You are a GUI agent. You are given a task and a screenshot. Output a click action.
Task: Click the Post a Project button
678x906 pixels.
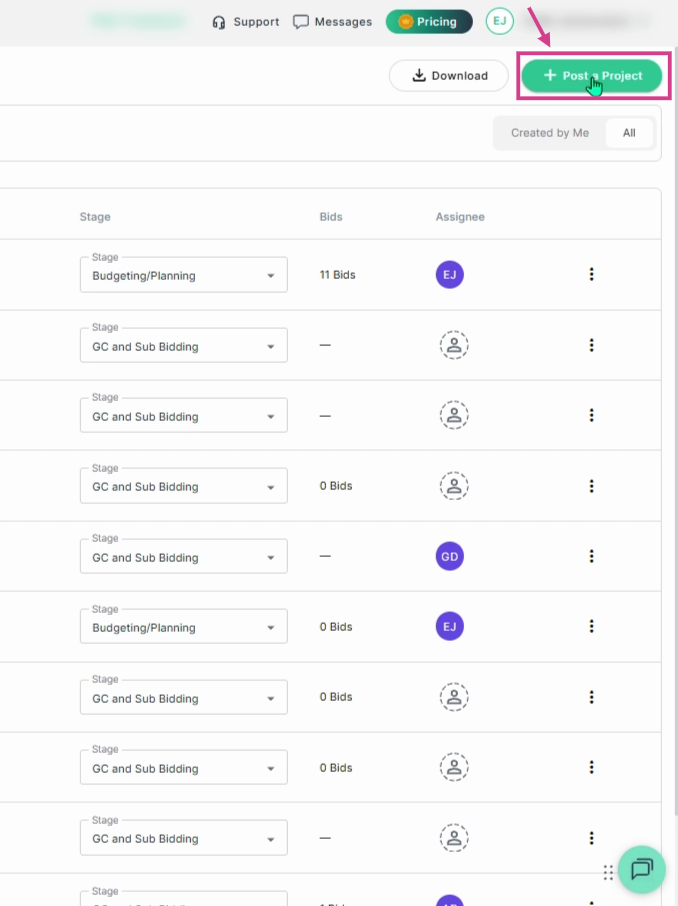(x=592, y=76)
